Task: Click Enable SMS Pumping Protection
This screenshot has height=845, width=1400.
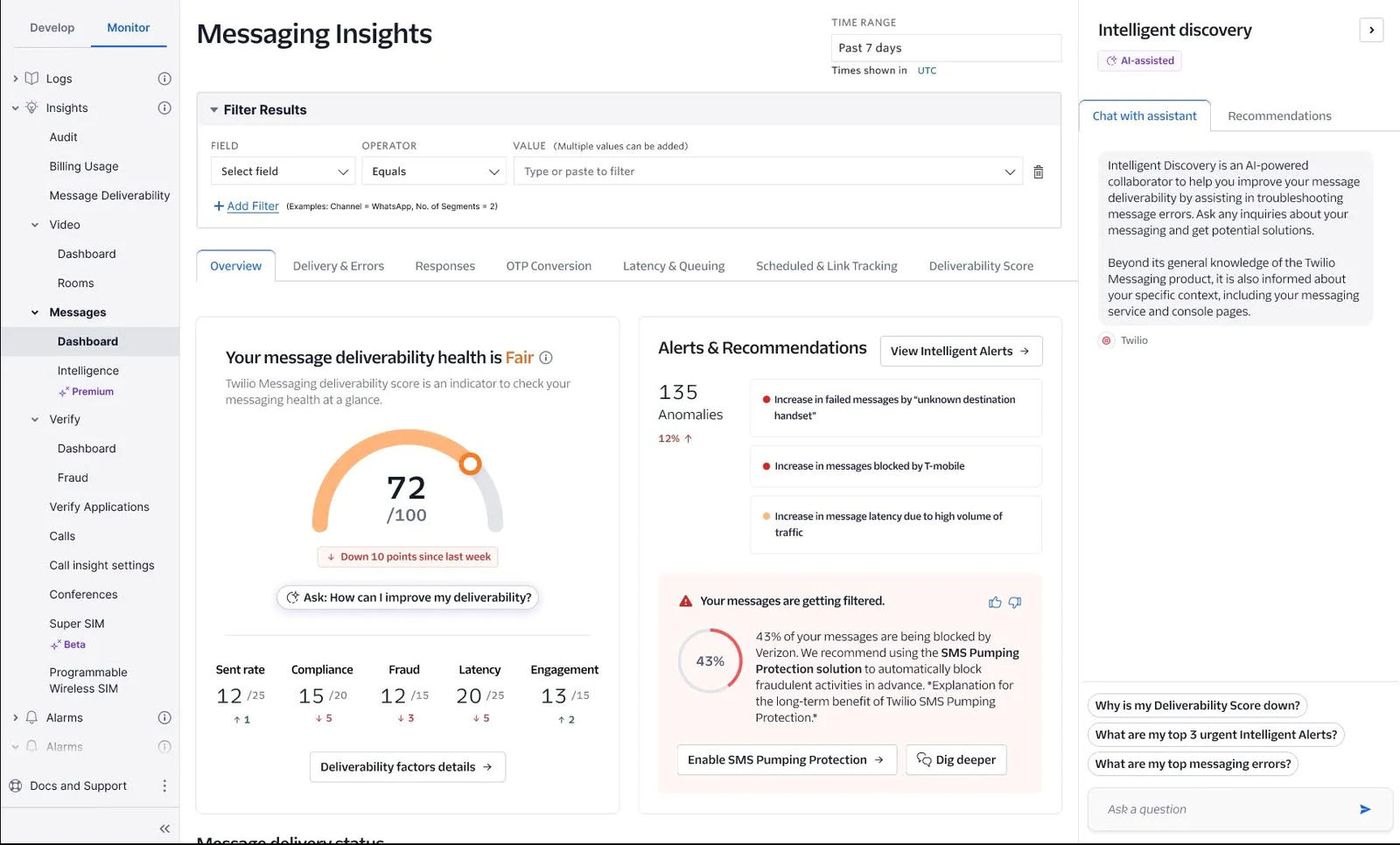Action: (785, 759)
